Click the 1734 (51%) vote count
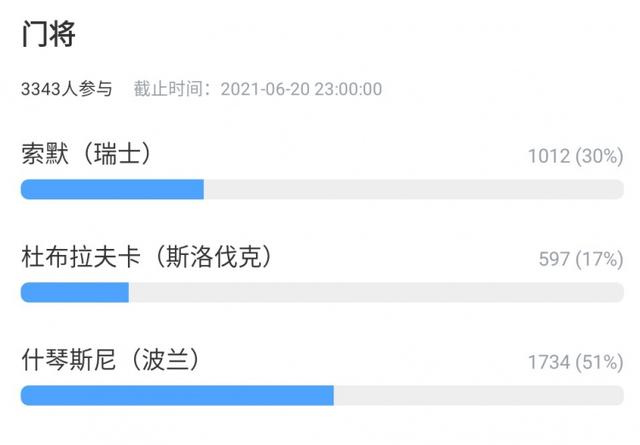The height and width of the screenshot is (445, 640). point(575,362)
